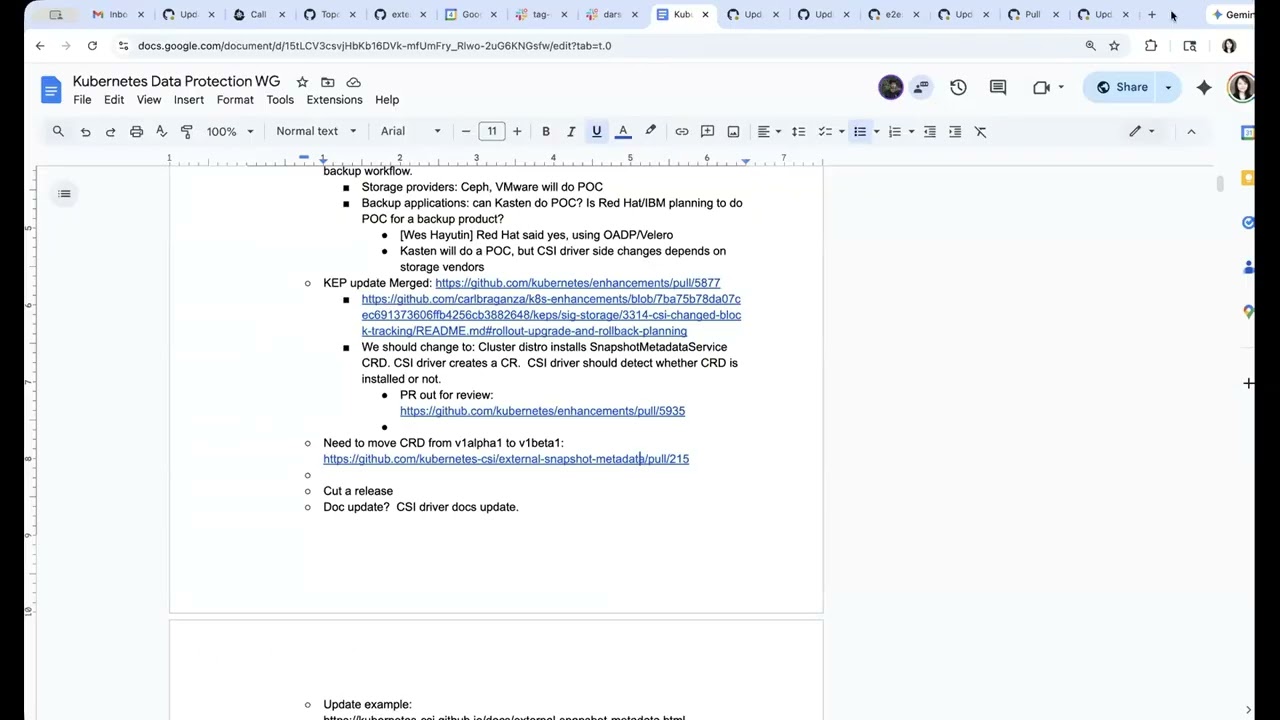The height and width of the screenshot is (720, 1280).
Task: Open the Gemini sparkle icon
Action: coord(1204,87)
